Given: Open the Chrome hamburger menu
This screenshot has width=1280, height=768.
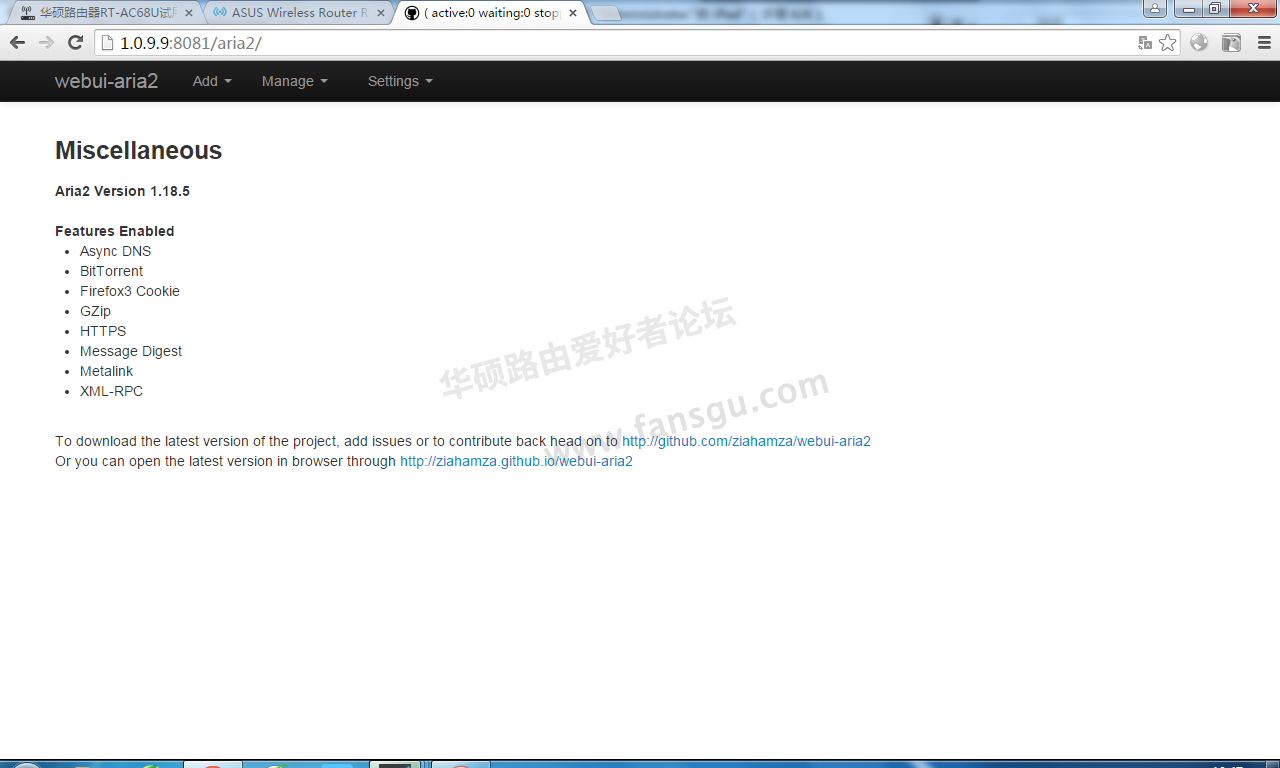Looking at the screenshot, I should coord(1263,42).
